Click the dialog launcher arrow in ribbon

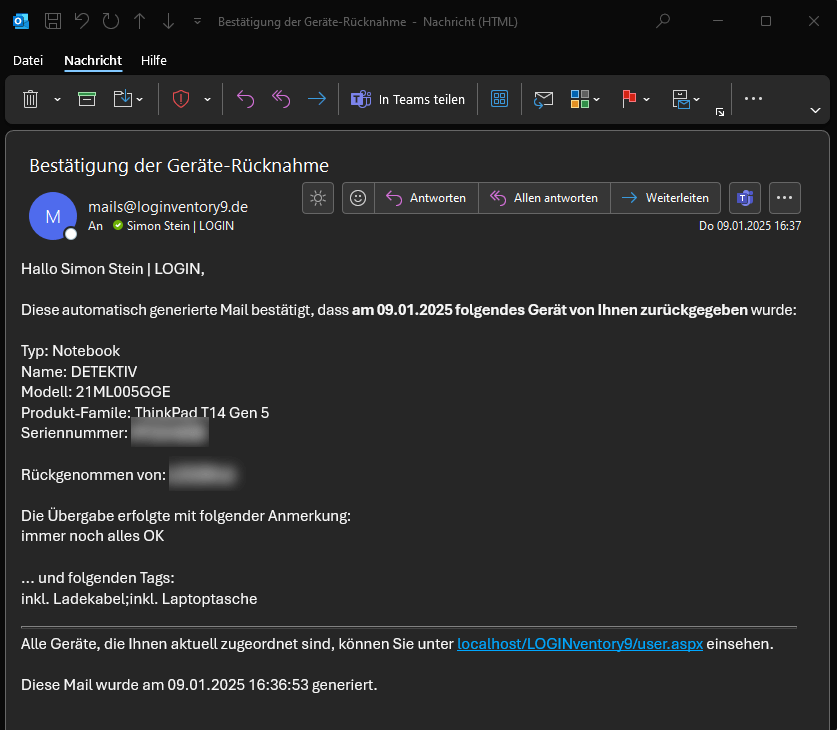click(x=720, y=112)
